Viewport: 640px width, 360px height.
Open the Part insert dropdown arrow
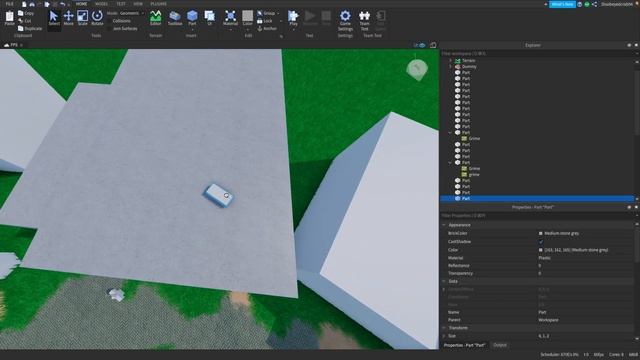[192, 29]
